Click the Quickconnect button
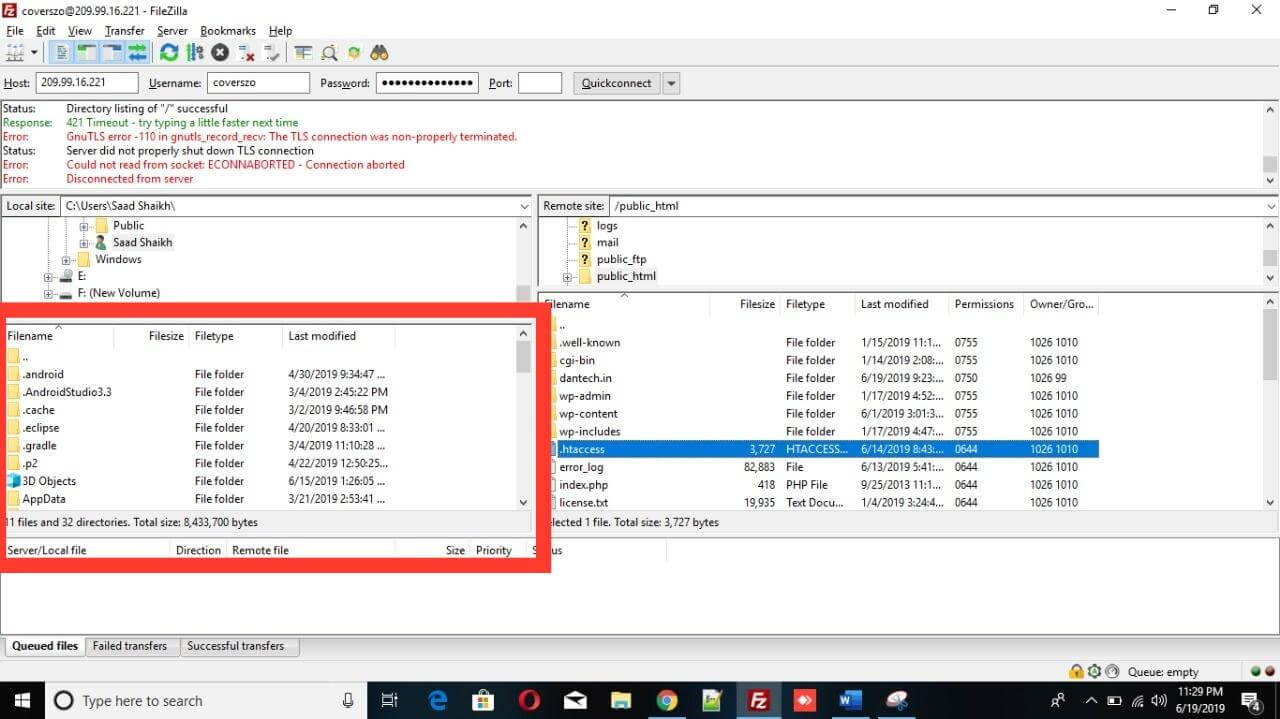 [x=616, y=83]
